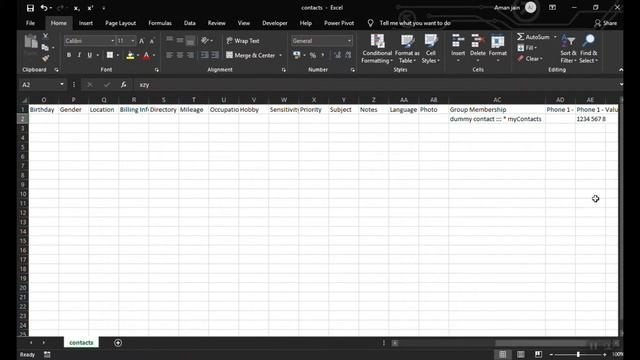
Task: Align text to the left
Action: (x=169, y=55)
